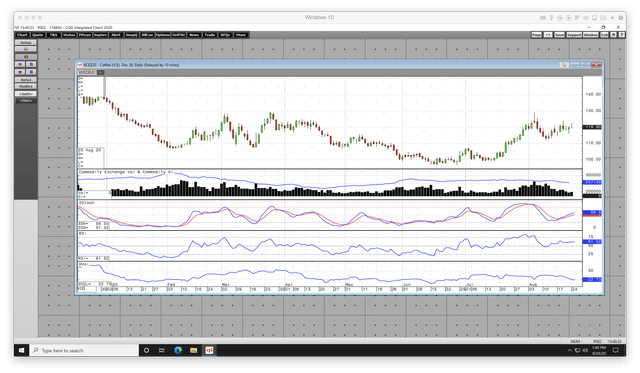
Task: Open Windows Task View icon
Action: (162, 350)
